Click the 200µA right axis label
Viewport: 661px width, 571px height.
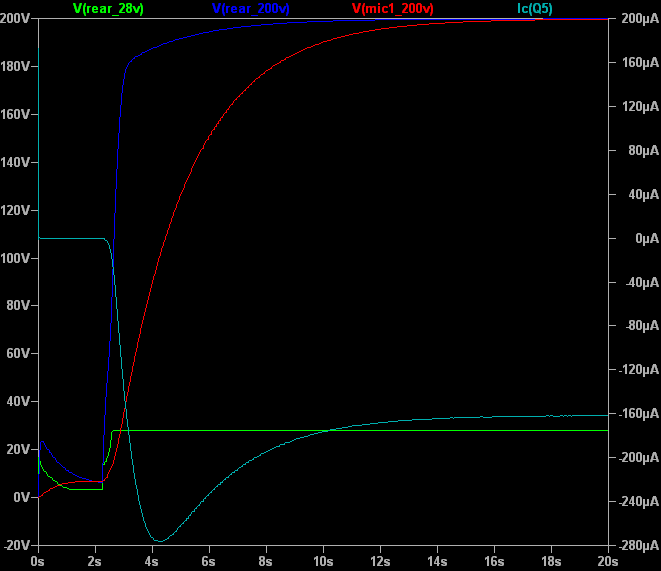point(640,19)
